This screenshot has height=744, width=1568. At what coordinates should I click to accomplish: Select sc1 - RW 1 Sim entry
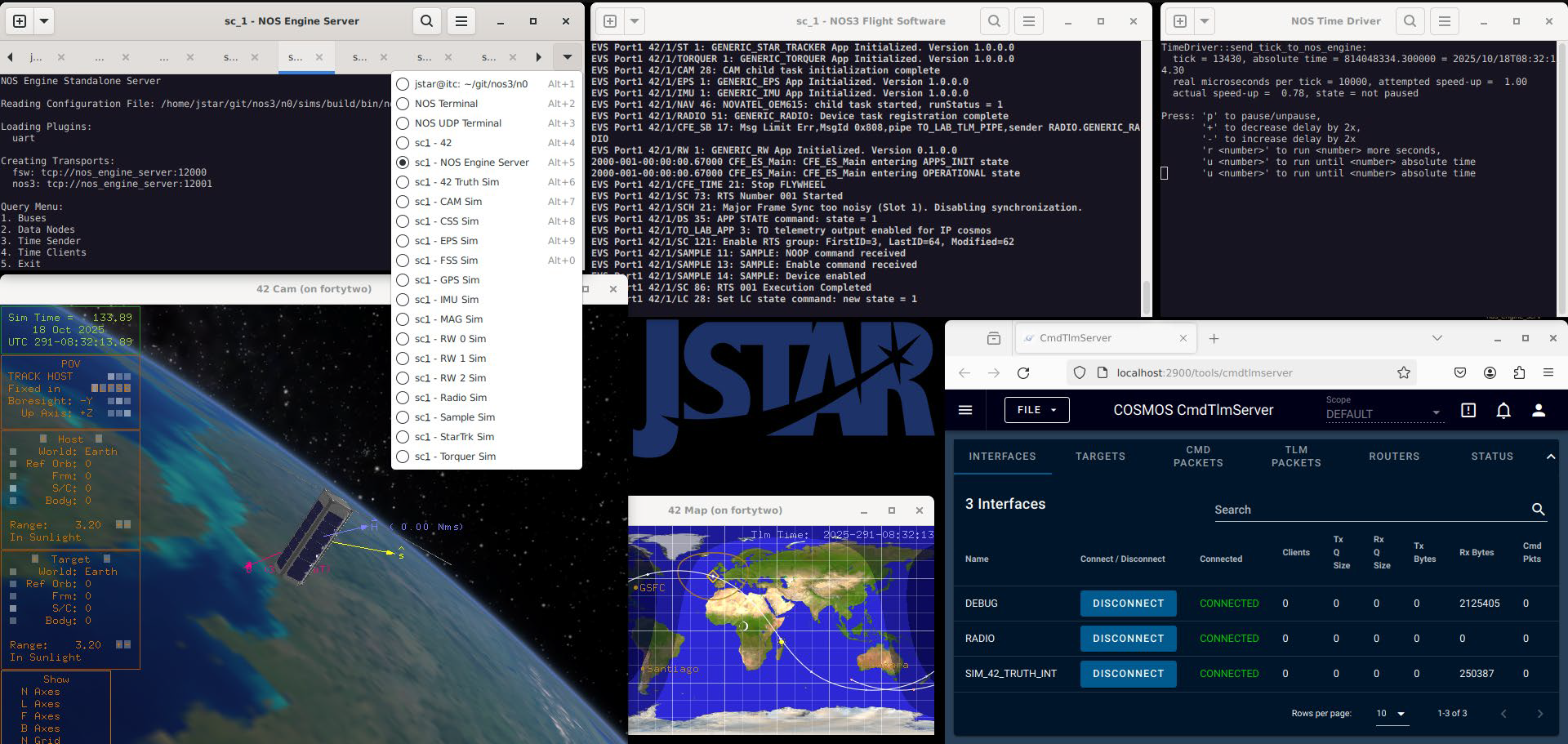(486, 359)
